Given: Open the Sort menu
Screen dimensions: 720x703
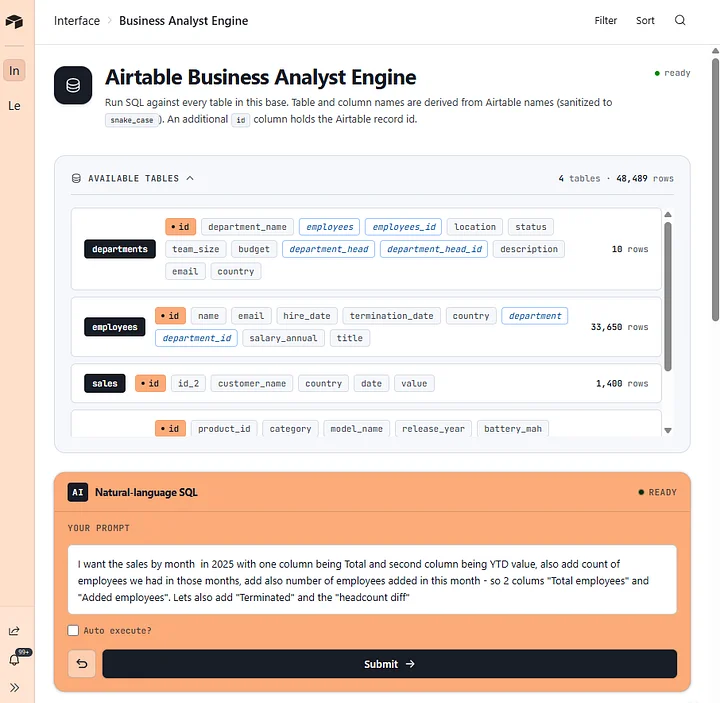Looking at the screenshot, I should point(645,20).
